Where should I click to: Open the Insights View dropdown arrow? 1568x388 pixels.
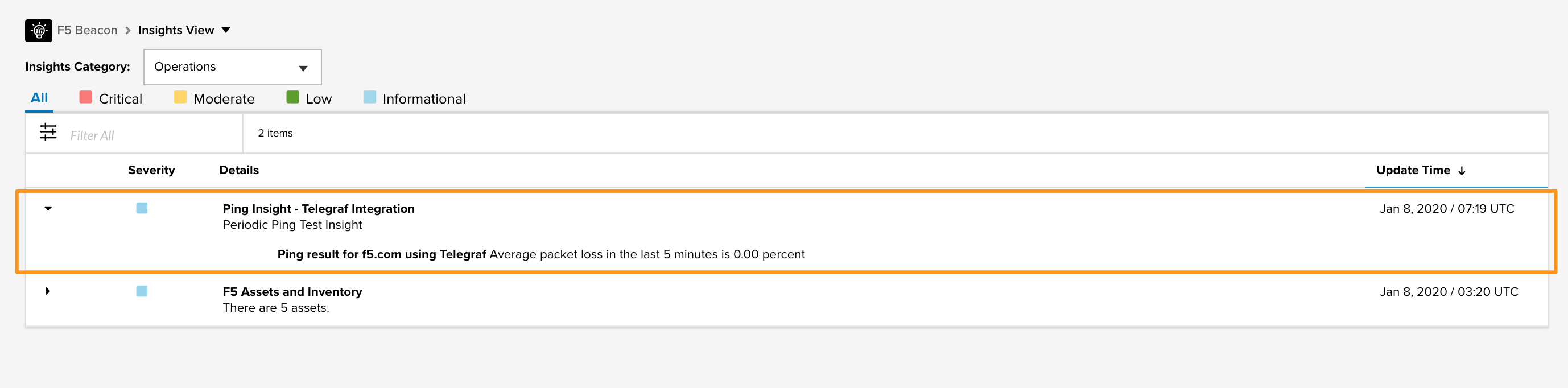point(226,30)
